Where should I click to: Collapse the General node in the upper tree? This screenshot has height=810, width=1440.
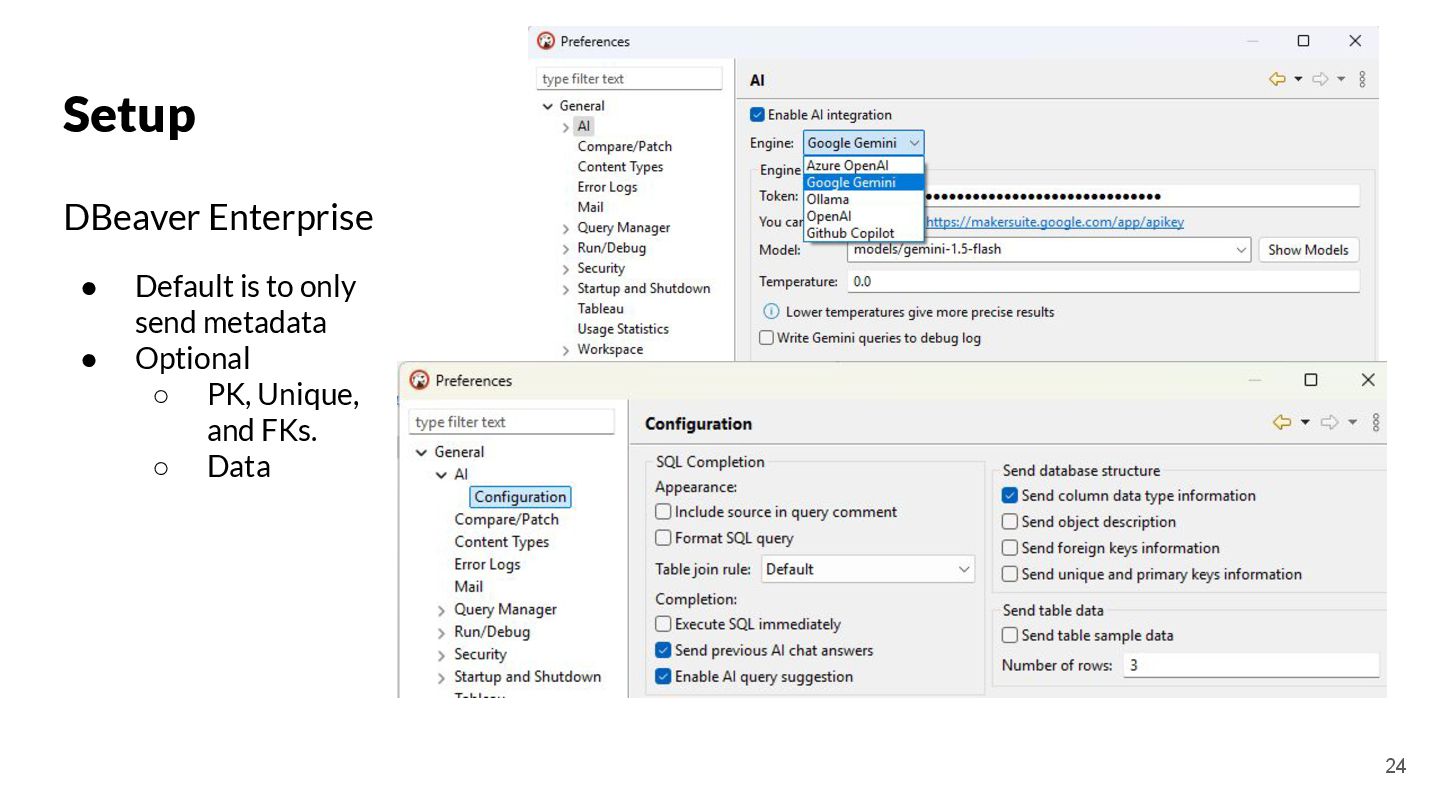coord(547,106)
